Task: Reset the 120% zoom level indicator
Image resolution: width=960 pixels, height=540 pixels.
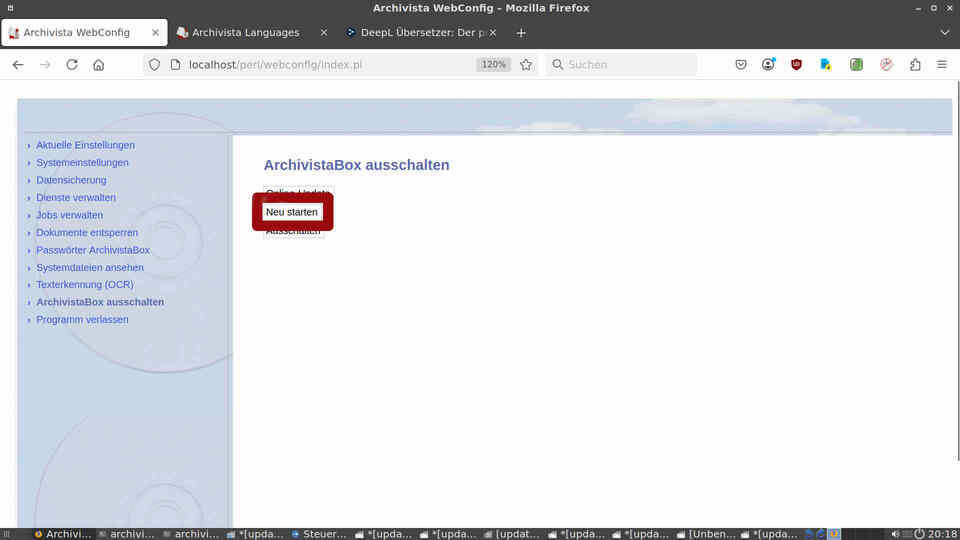Action: point(493,64)
